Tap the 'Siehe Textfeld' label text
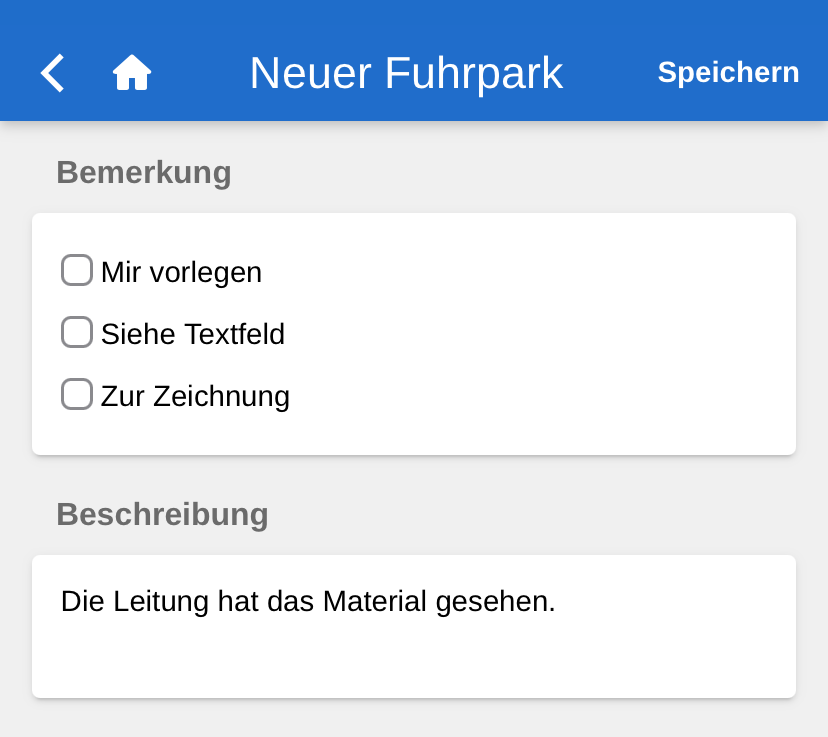 click(193, 334)
